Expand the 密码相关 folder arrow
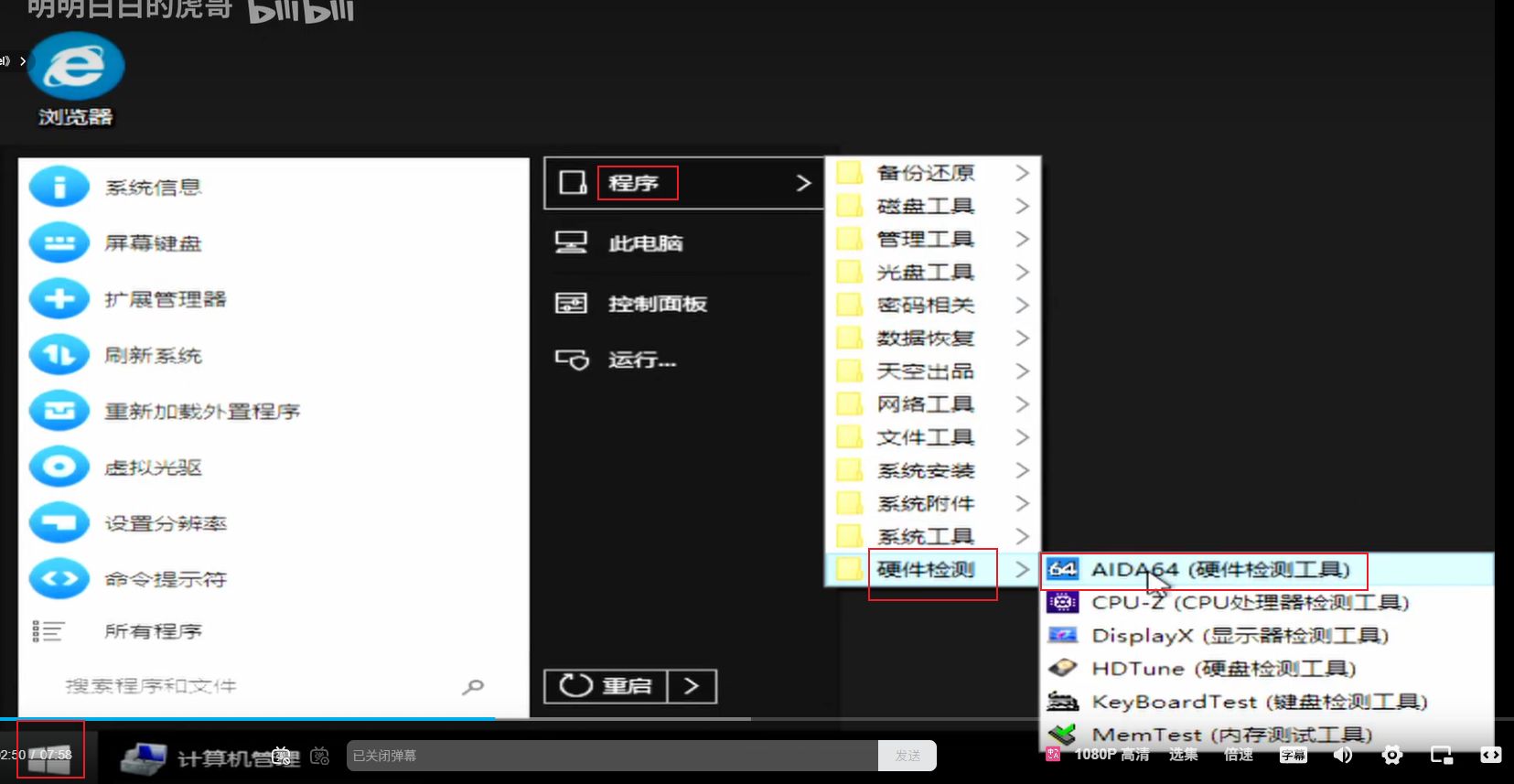 coord(1022,305)
